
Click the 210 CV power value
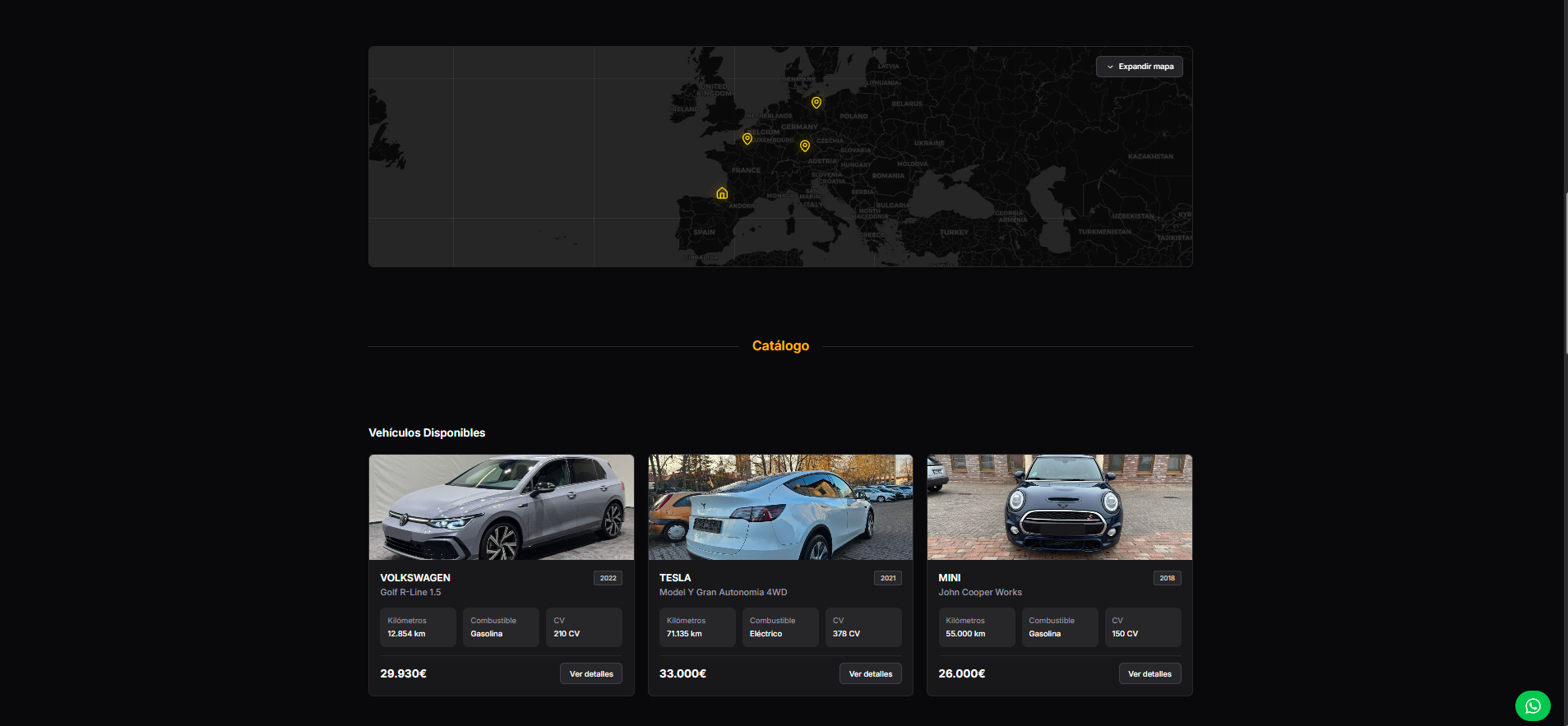567,634
